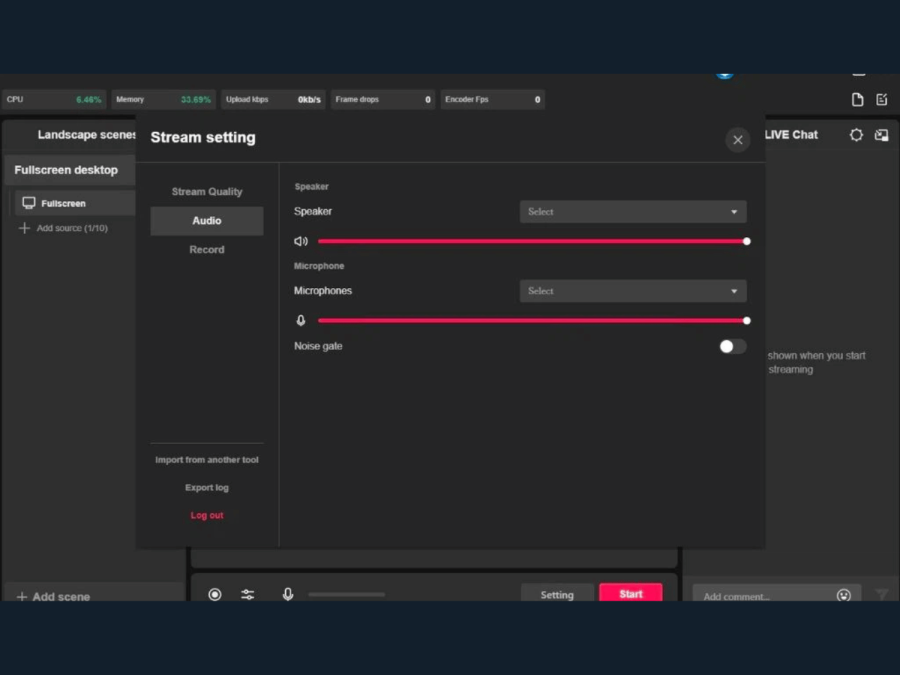This screenshot has height=675, width=900.
Task: Open the audio mixer sliders icon
Action: tap(247, 594)
